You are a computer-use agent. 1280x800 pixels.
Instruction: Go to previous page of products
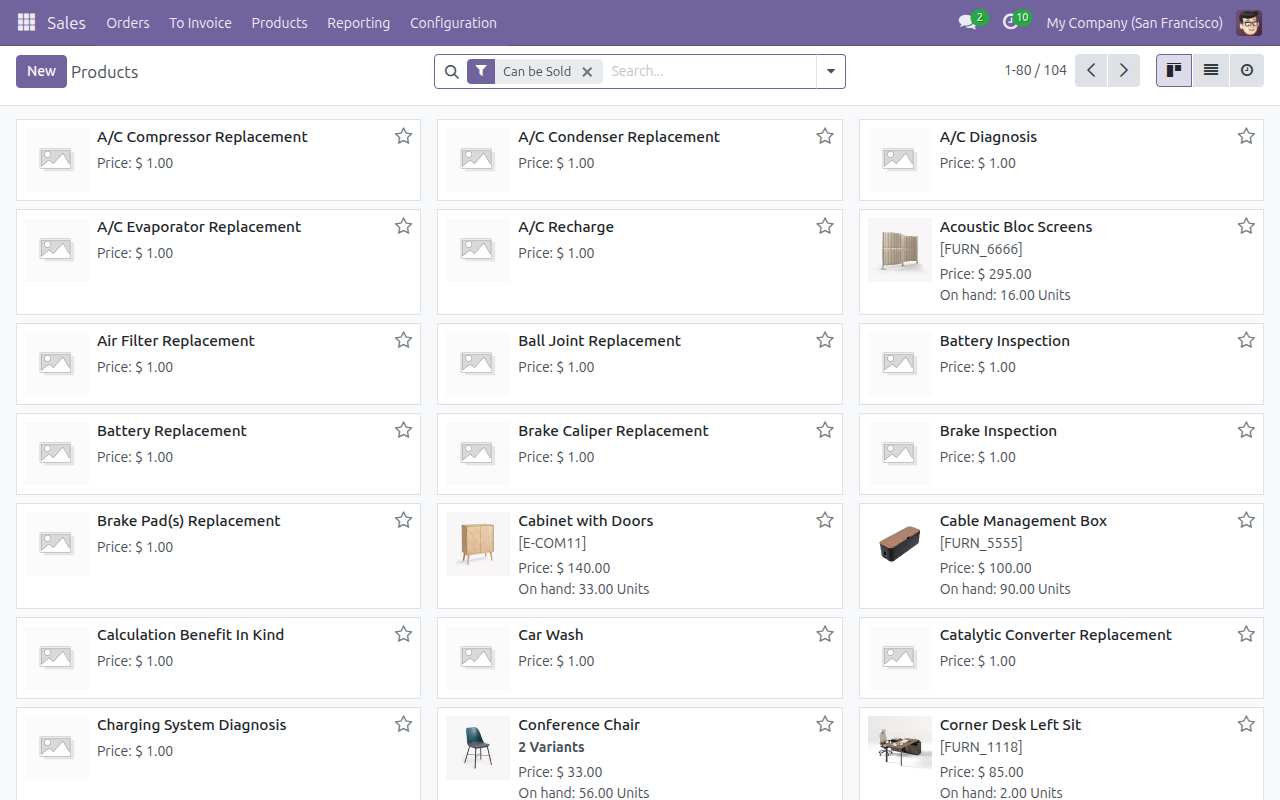click(1091, 71)
